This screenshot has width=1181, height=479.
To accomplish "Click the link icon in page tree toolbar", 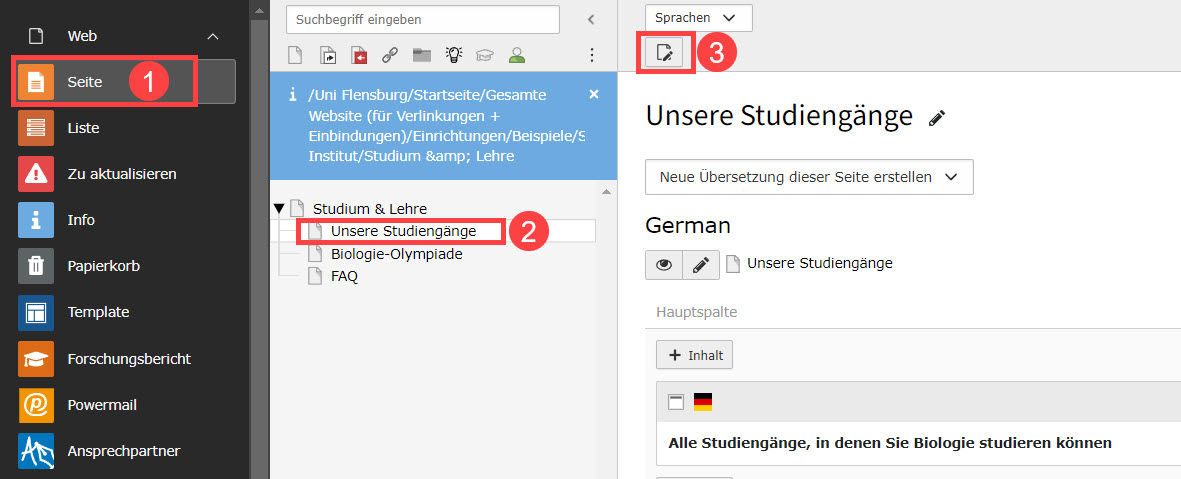I will point(390,55).
